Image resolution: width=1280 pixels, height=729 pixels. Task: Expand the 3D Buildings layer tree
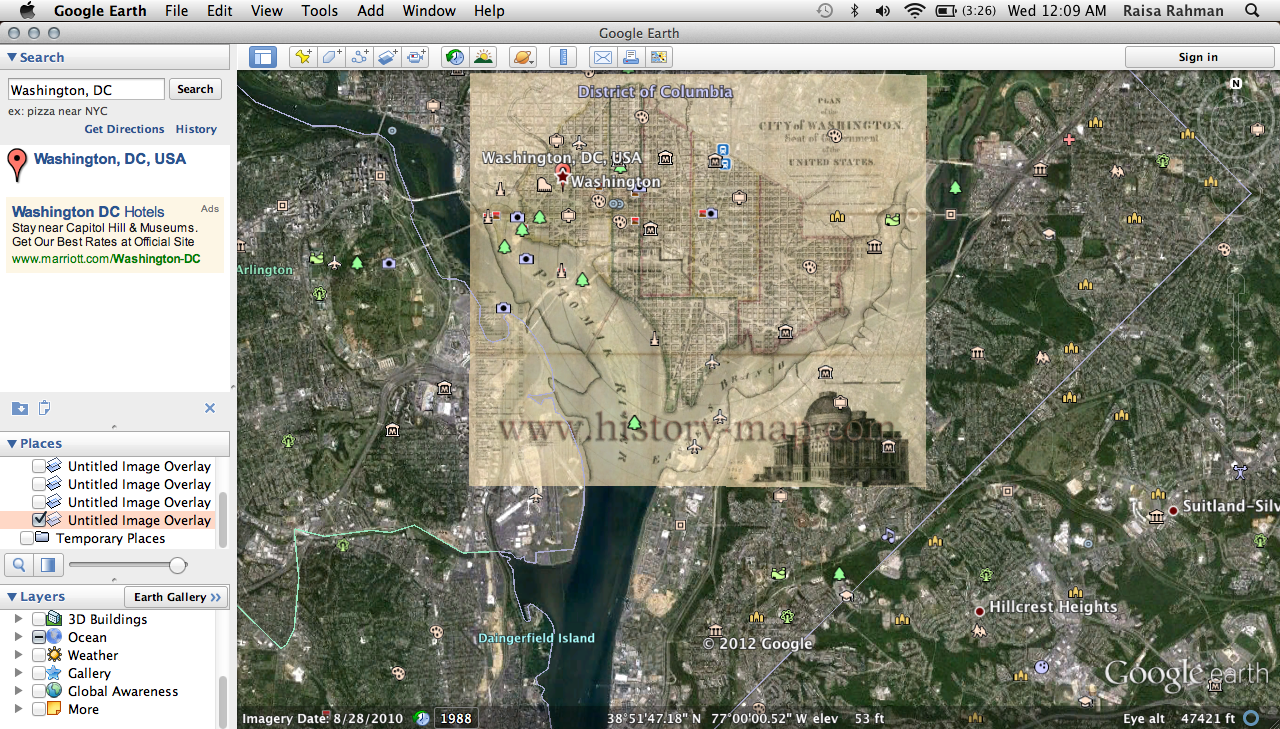(18, 619)
